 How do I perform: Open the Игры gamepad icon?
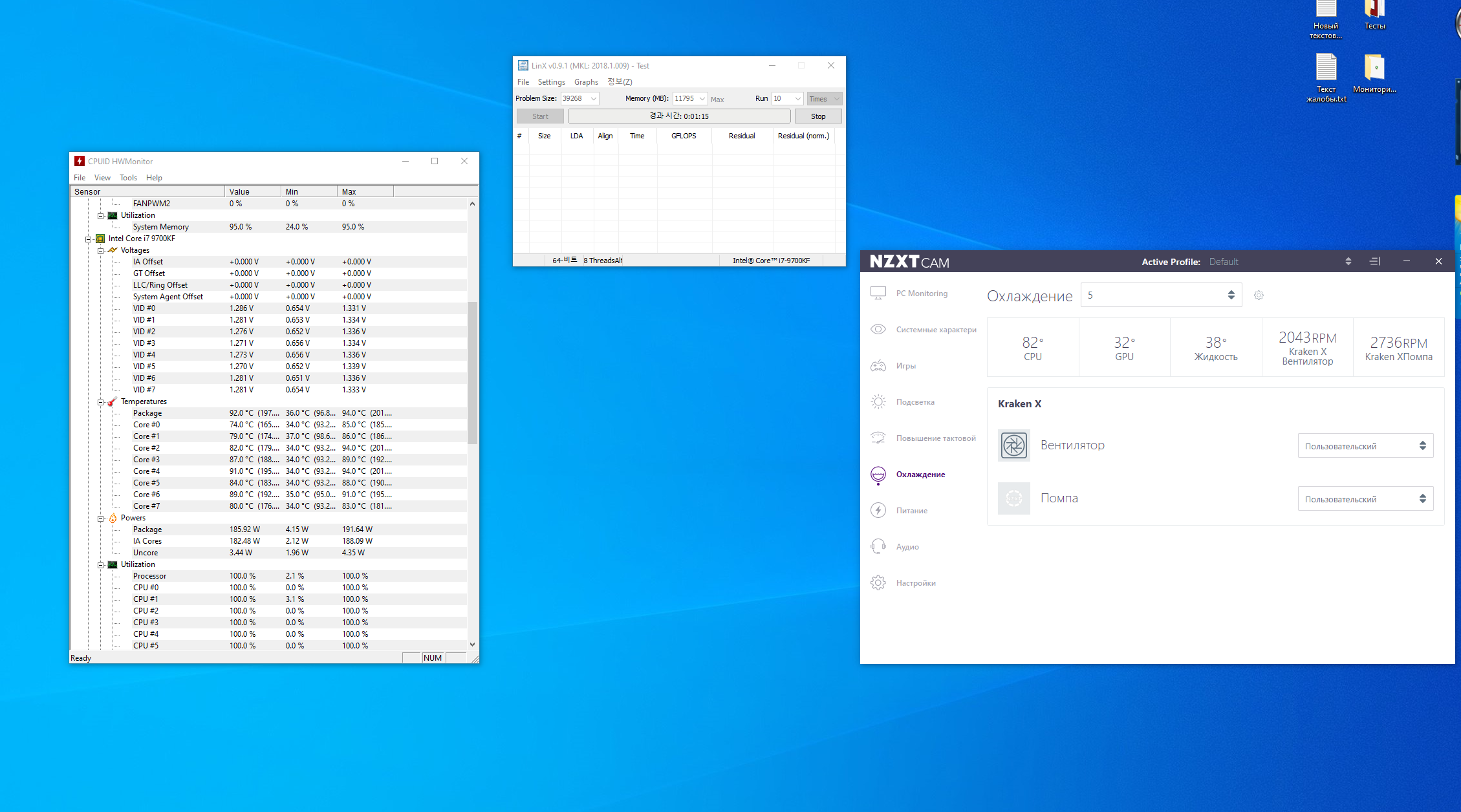[878, 365]
